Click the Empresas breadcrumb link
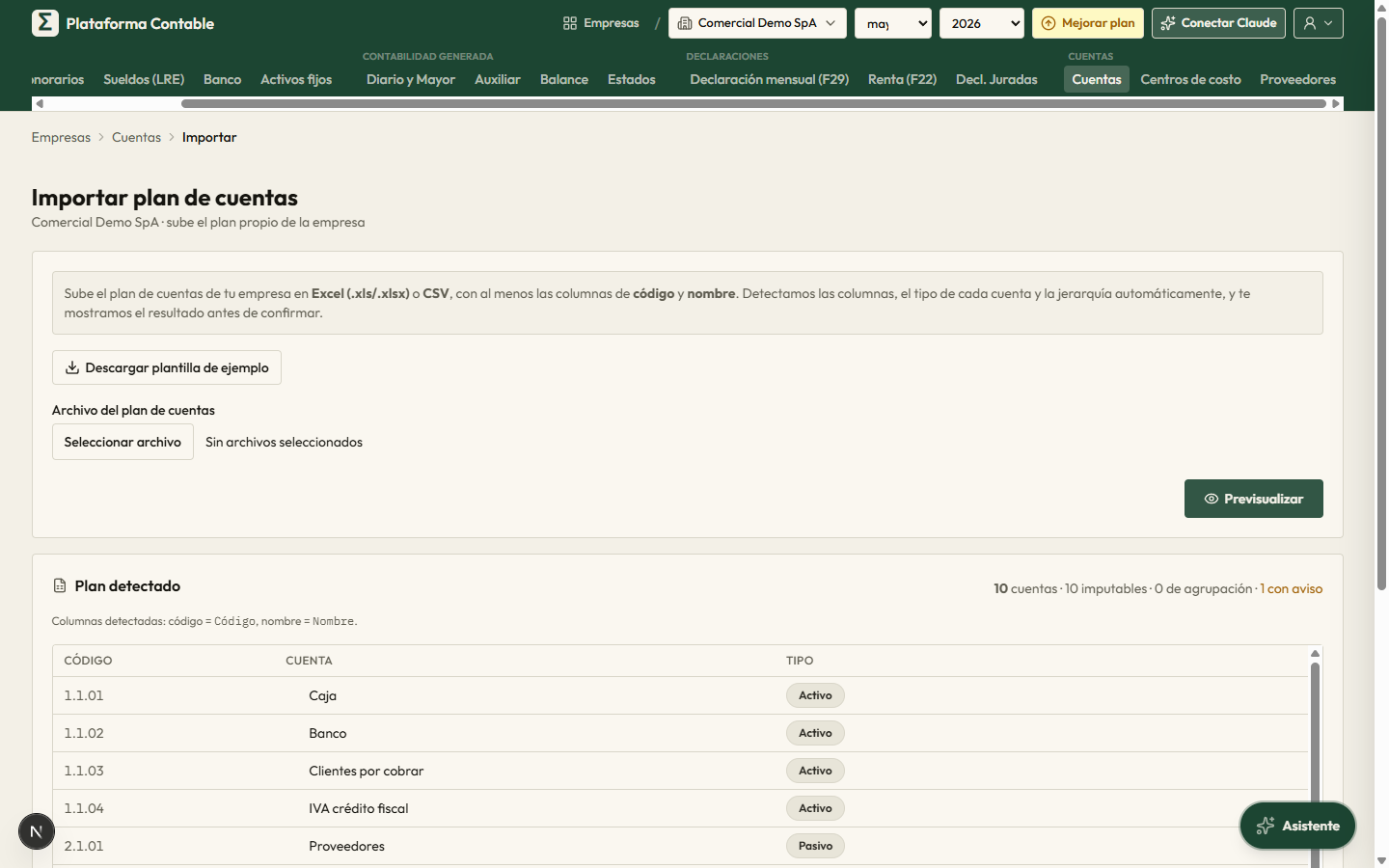The height and width of the screenshot is (868, 1389). point(61,137)
